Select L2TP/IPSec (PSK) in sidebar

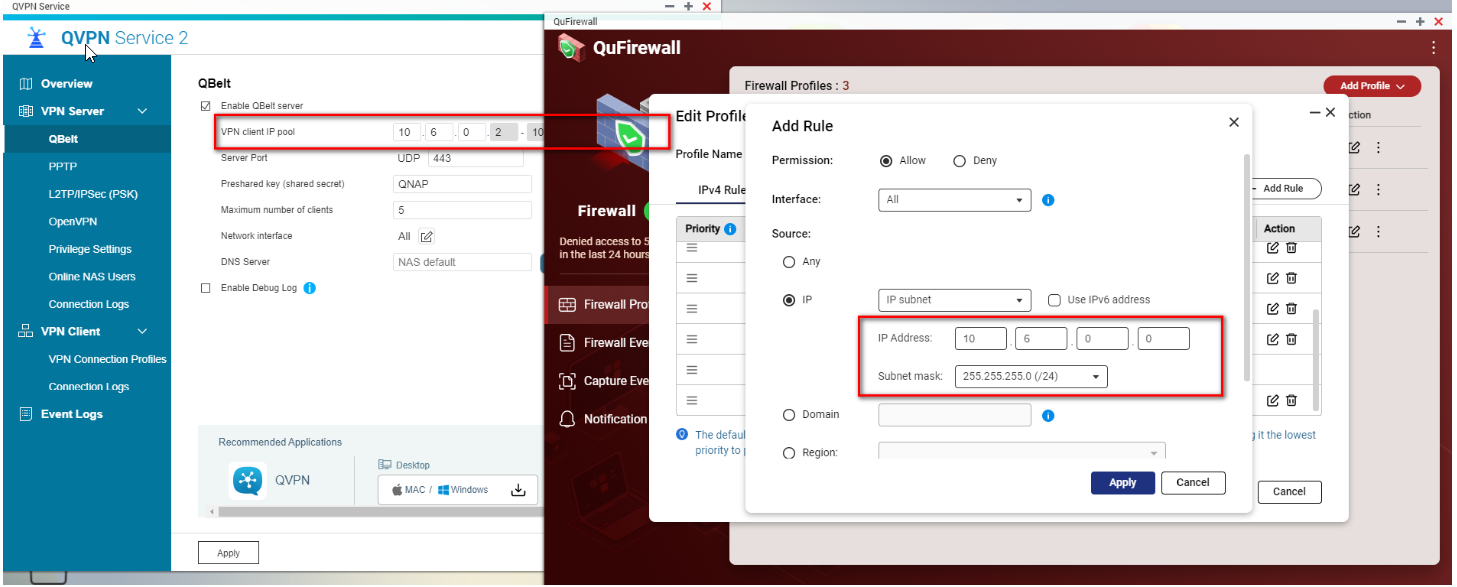point(94,194)
